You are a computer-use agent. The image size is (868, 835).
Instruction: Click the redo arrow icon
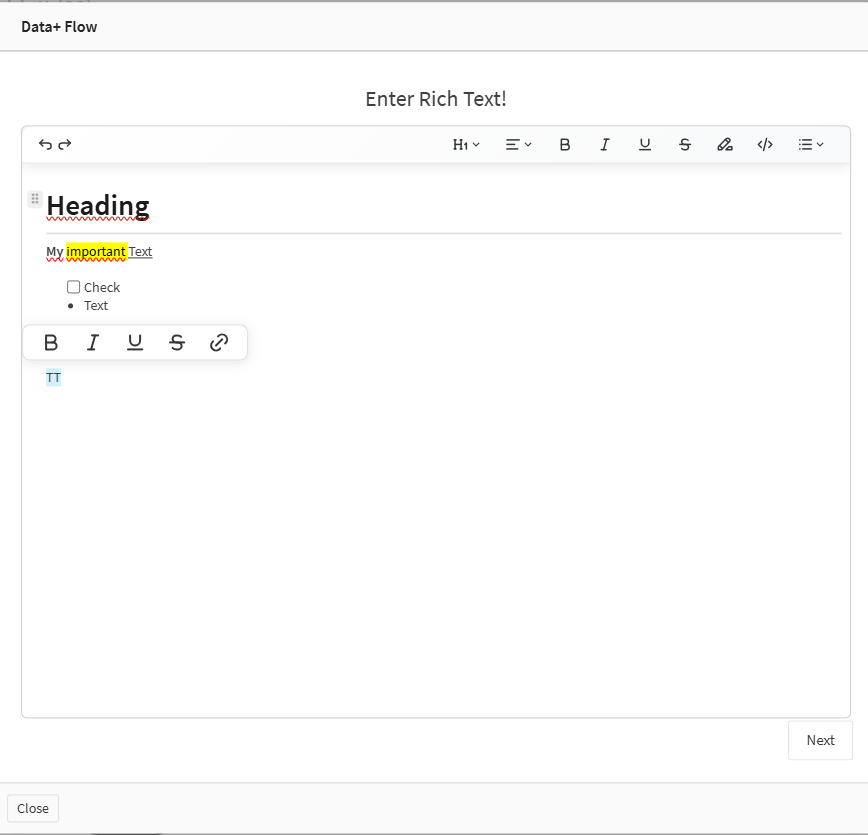click(65, 145)
